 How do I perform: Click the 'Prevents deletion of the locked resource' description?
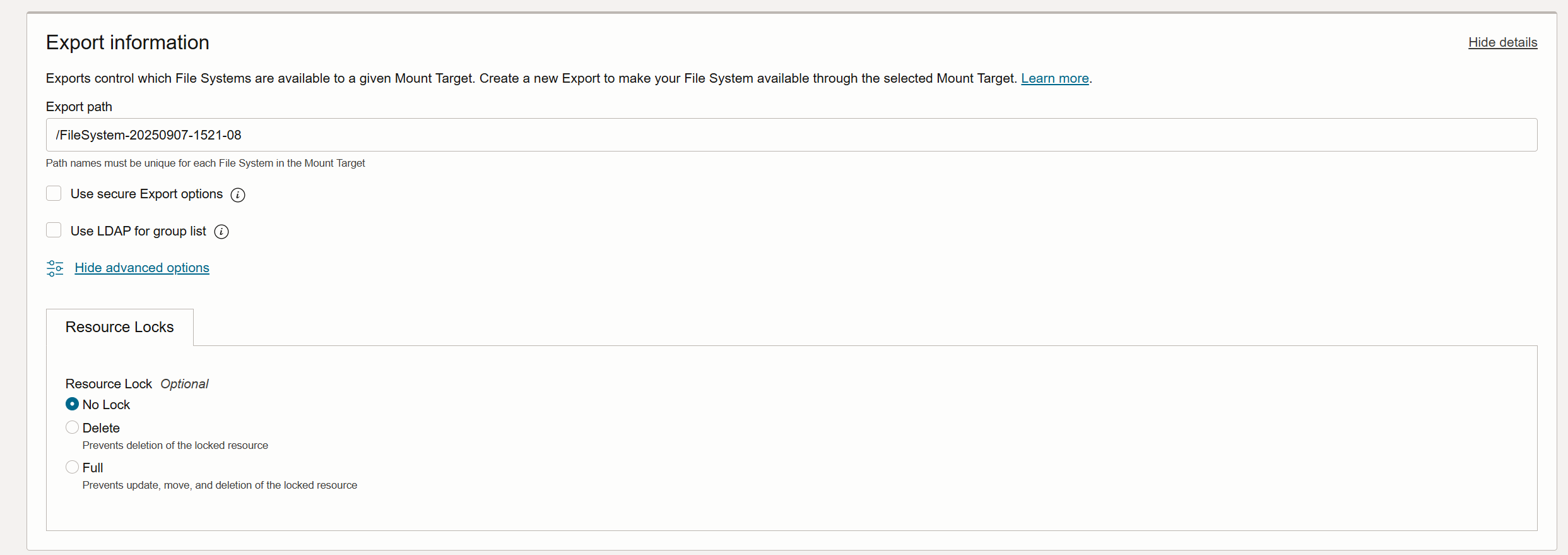click(175, 445)
